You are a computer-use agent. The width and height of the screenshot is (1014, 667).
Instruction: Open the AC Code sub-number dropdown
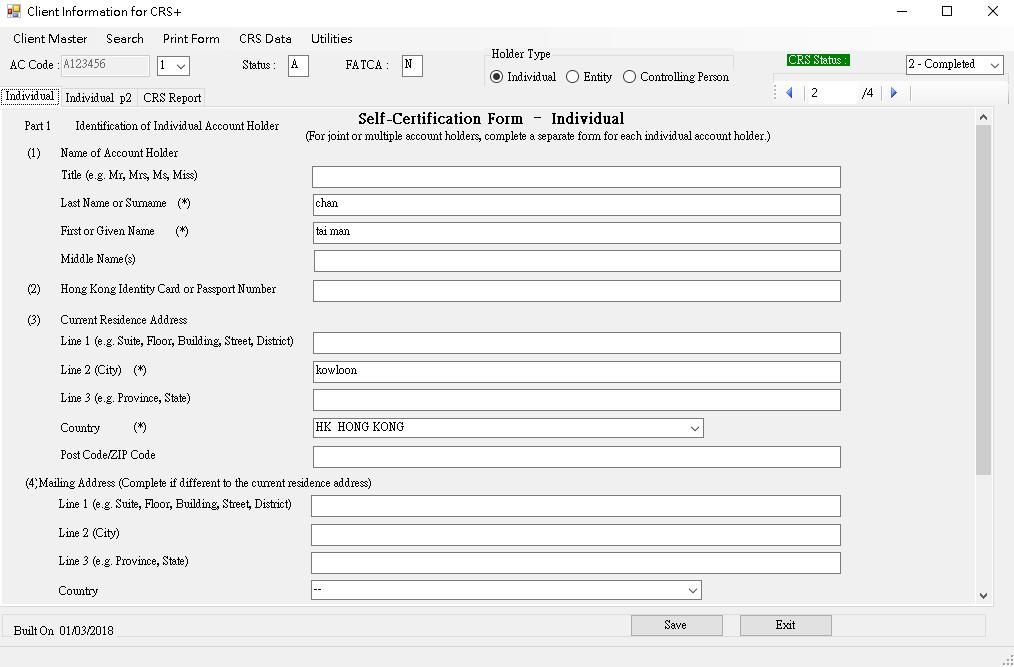click(182, 66)
